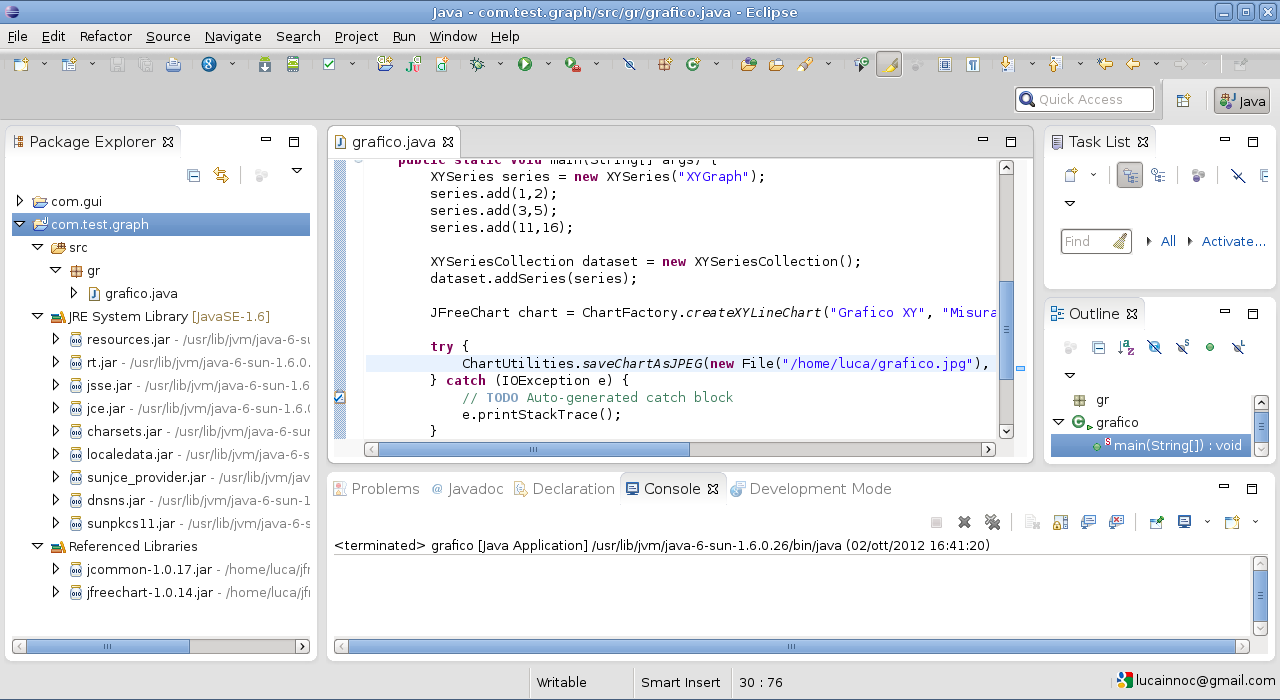The image size is (1280, 700).
Task: Click the Print icon in the toolbar
Action: click(x=173, y=62)
